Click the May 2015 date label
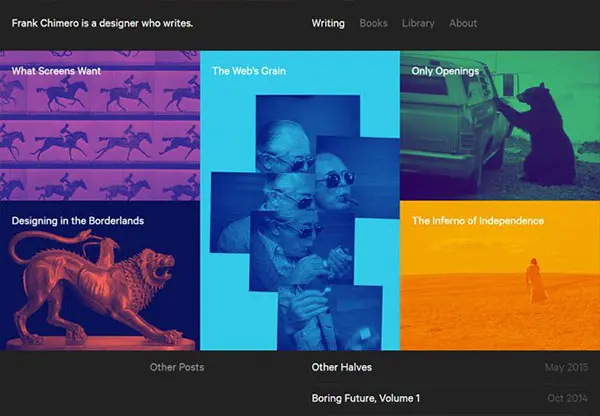Screen dimensions: 600x416 pos(566,367)
